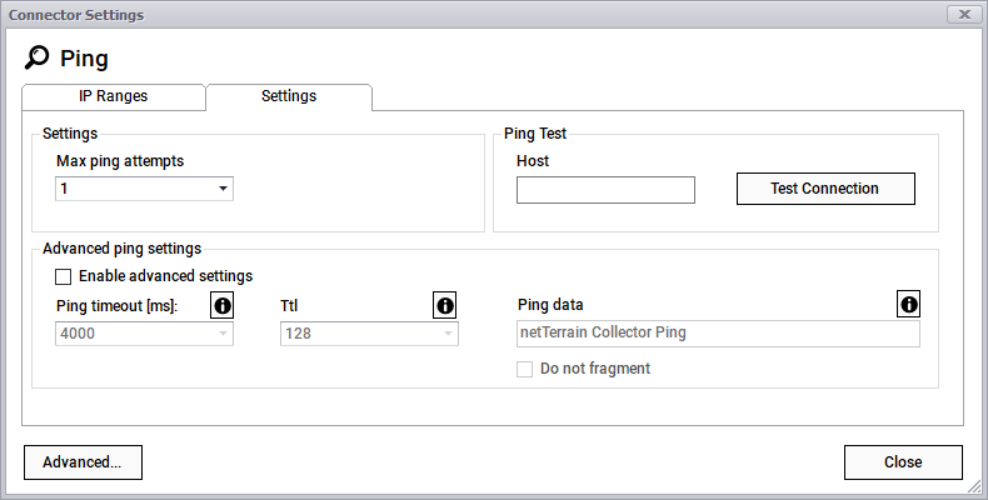The image size is (988, 500).
Task: Click the Advanced ping settings group label
Action: [122, 249]
